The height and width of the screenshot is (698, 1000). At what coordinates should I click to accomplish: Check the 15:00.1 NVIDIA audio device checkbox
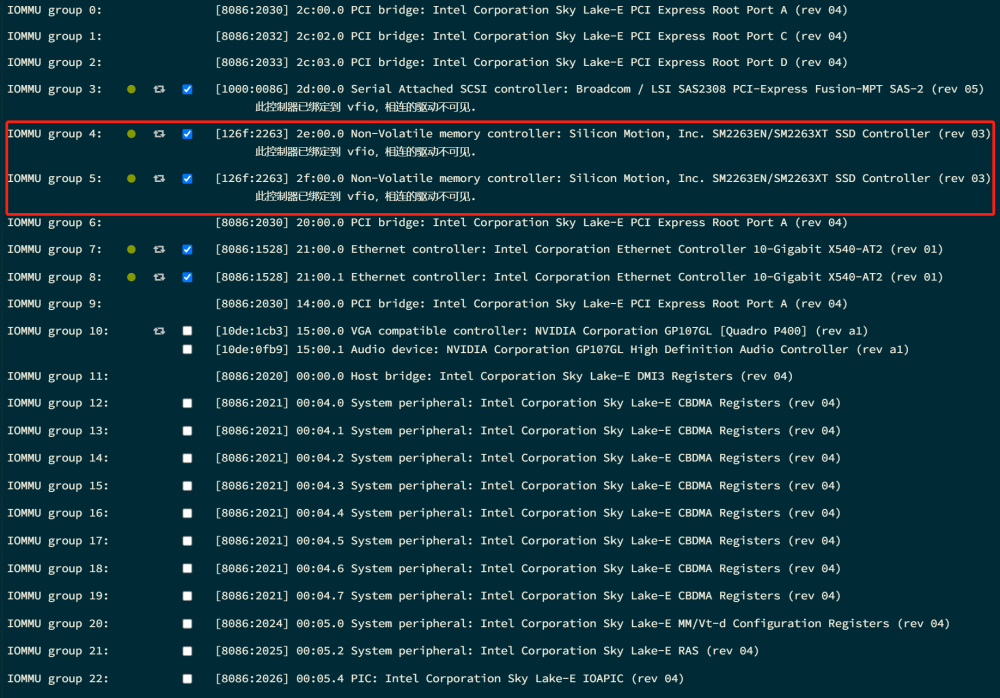coord(188,350)
